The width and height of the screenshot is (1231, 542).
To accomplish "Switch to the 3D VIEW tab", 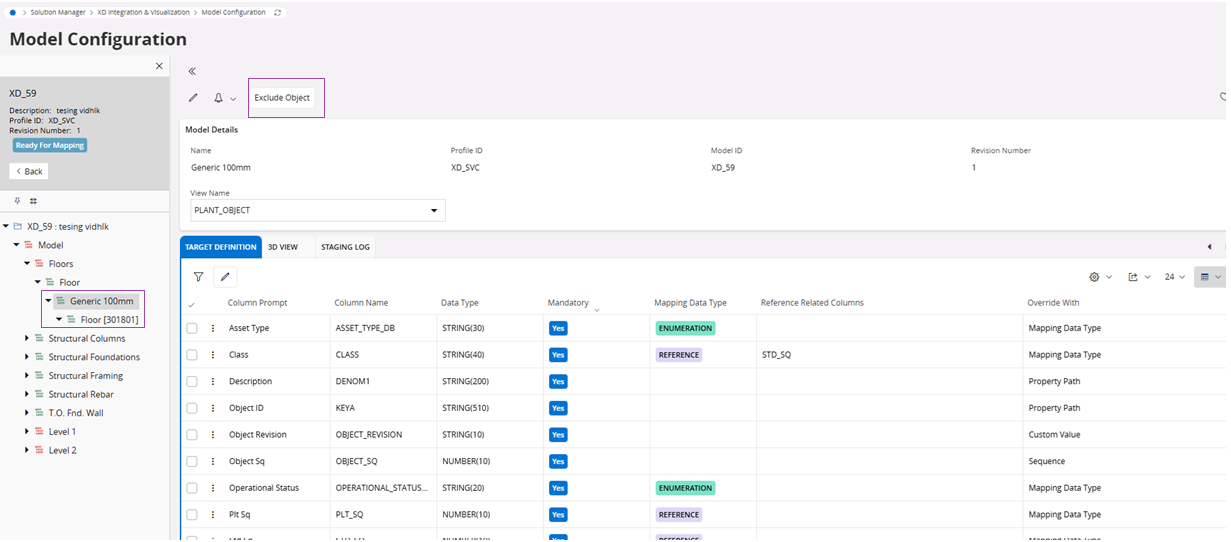I will point(283,247).
